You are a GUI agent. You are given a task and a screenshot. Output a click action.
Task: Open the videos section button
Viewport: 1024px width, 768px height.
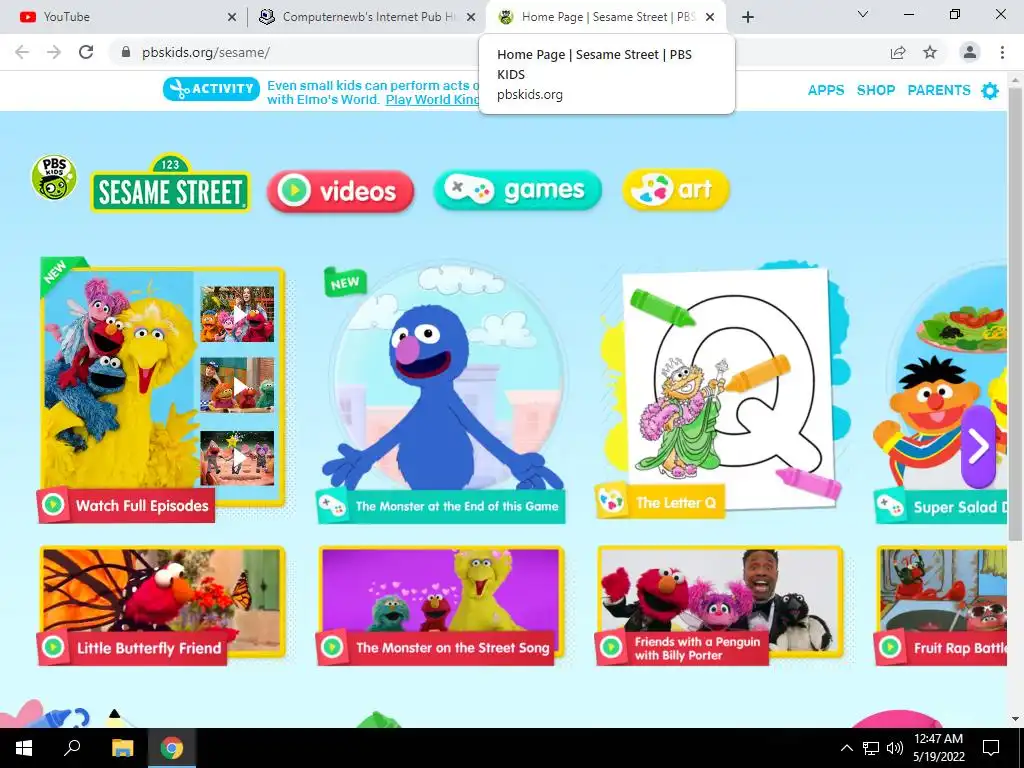coord(340,191)
